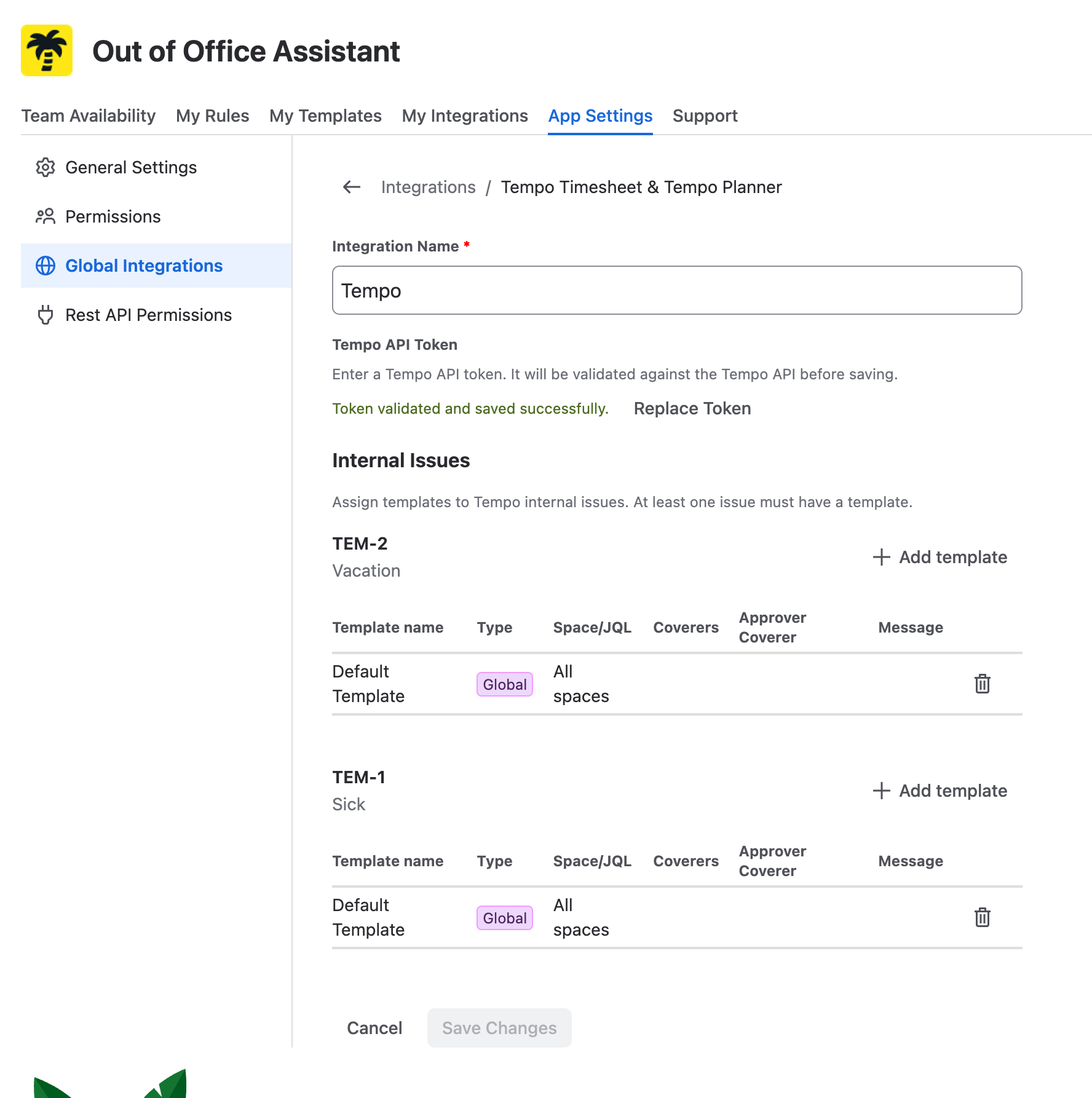Click 'Coverers' column header in TEM-2 table
This screenshot has height=1098, width=1092.
[x=686, y=627]
